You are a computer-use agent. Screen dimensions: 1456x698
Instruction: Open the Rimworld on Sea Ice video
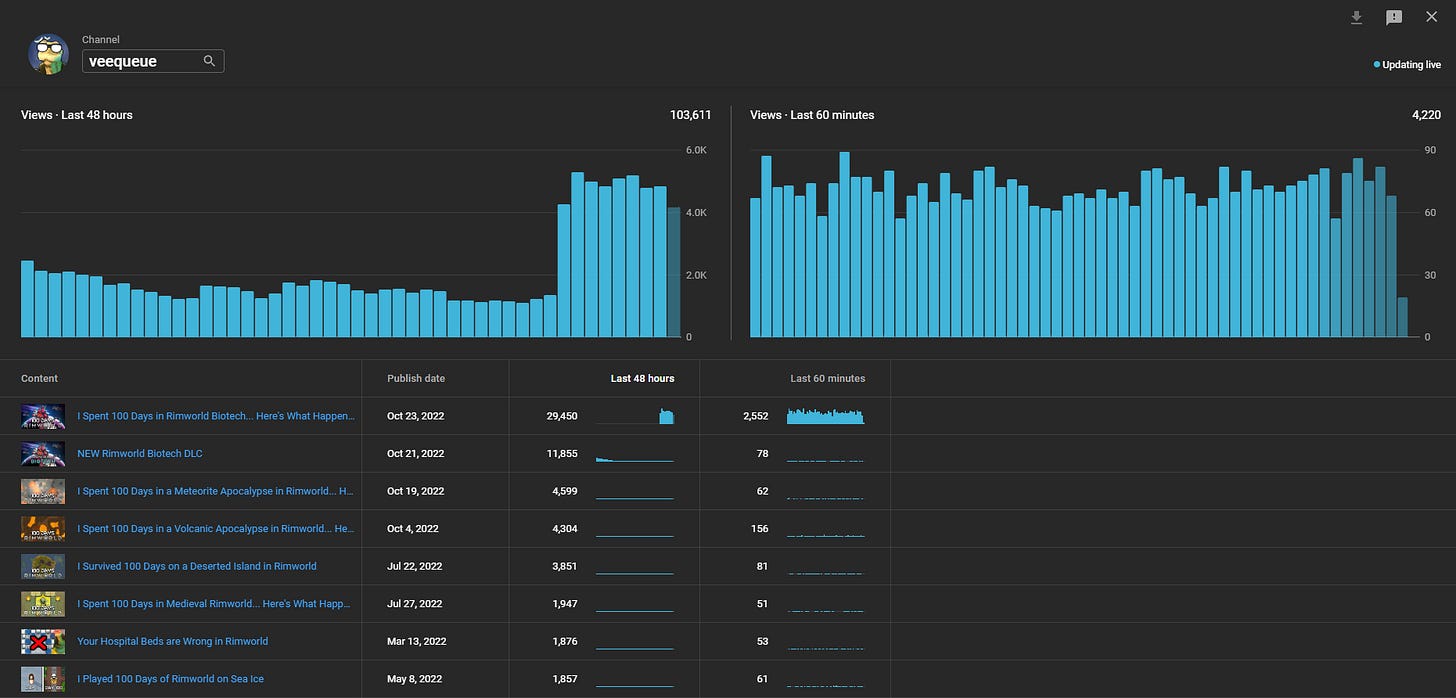coord(170,679)
